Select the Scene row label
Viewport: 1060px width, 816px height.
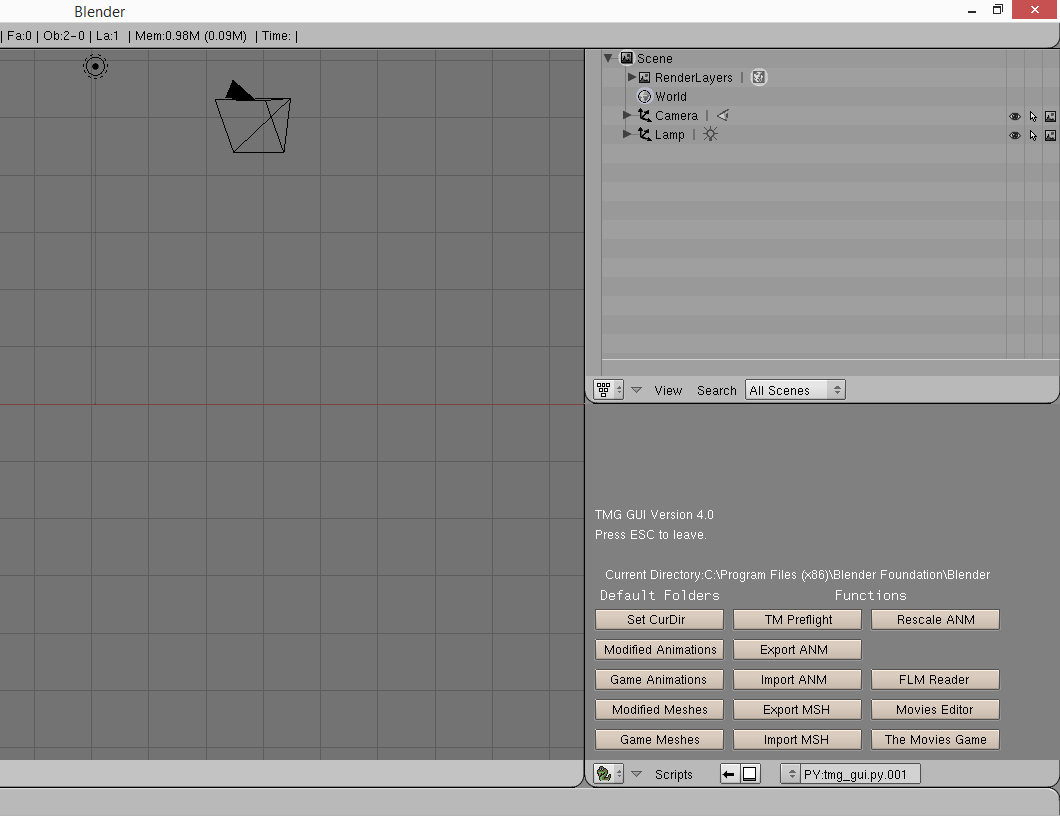[654, 59]
